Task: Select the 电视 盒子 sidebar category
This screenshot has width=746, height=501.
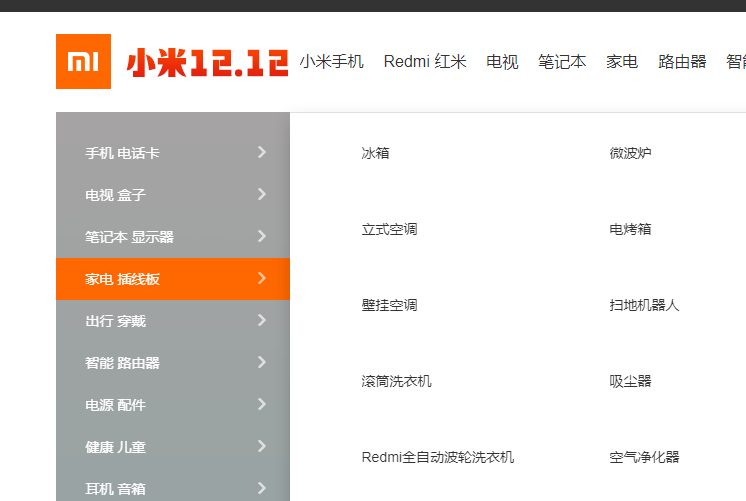Action: [173, 195]
